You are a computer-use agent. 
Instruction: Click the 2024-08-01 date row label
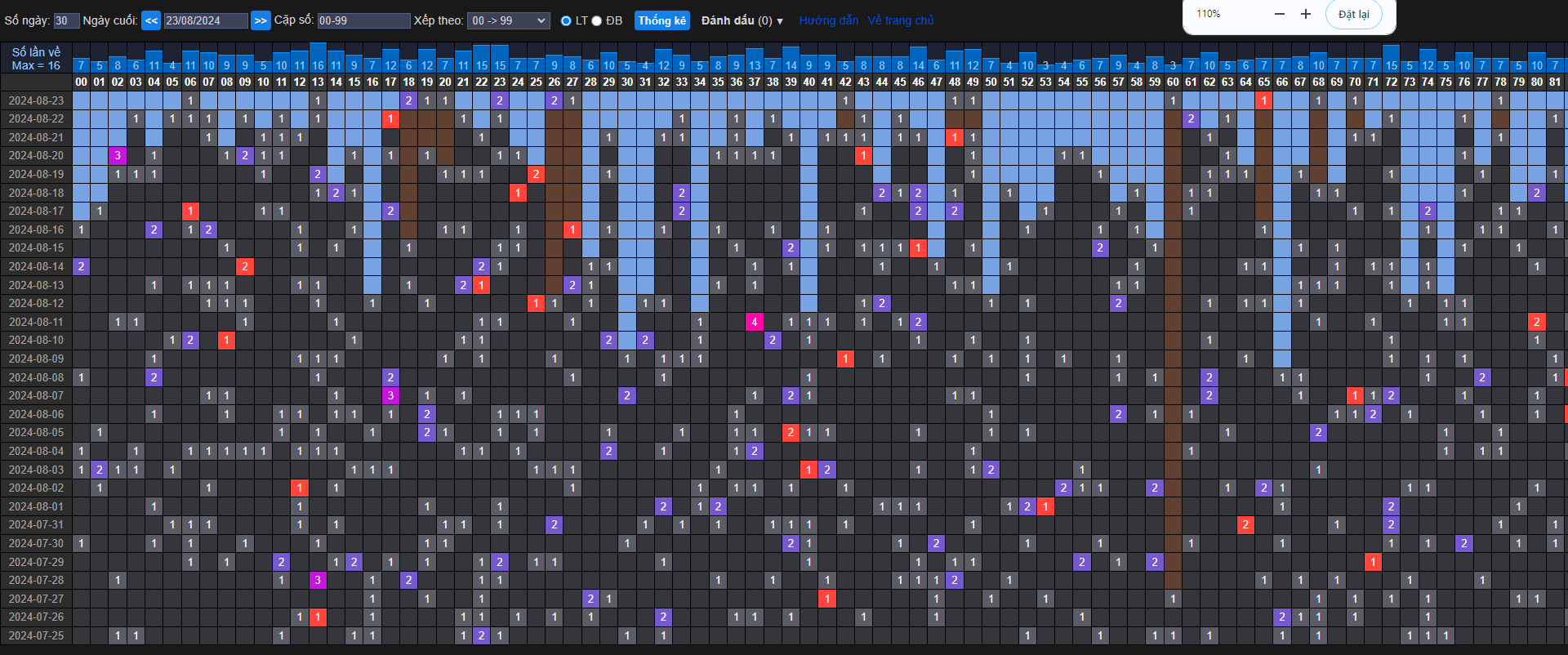coord(36,506)
